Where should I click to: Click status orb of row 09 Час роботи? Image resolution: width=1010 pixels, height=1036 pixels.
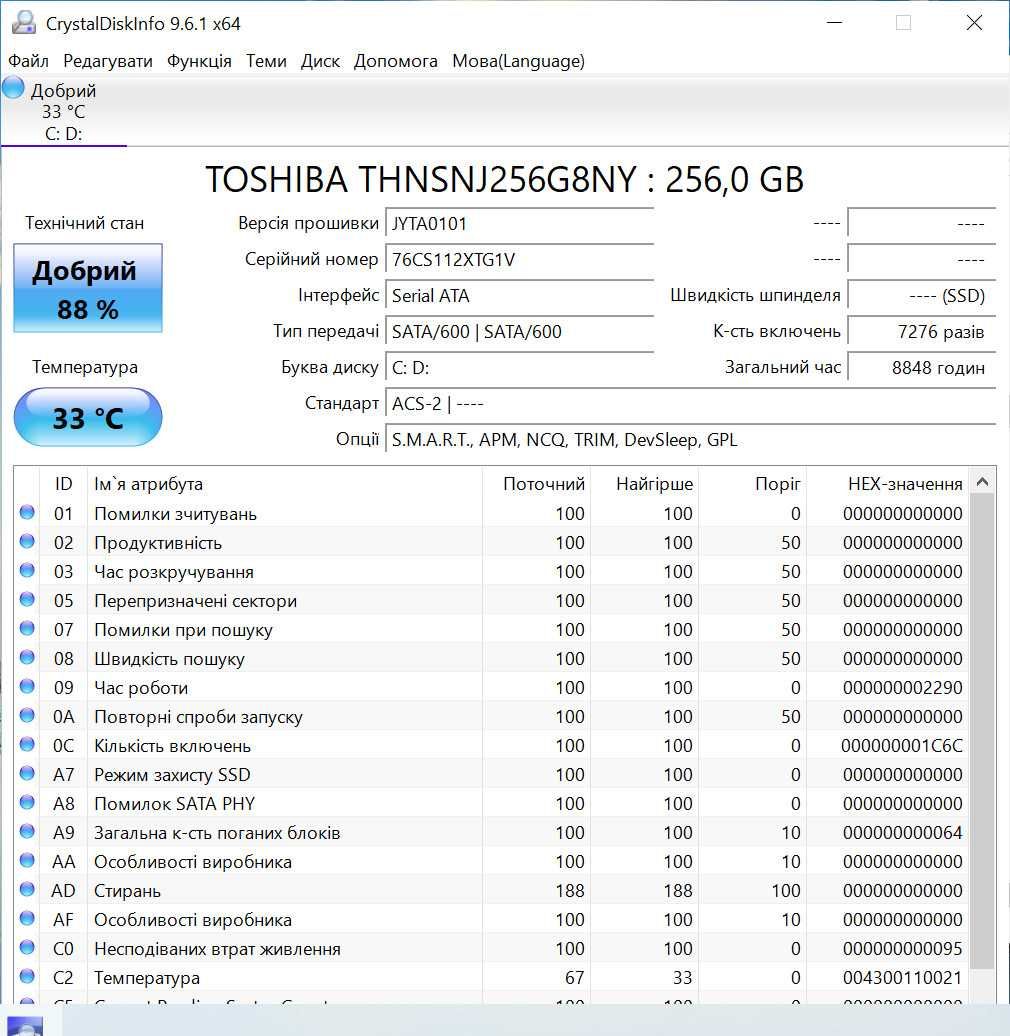(27, 686)
